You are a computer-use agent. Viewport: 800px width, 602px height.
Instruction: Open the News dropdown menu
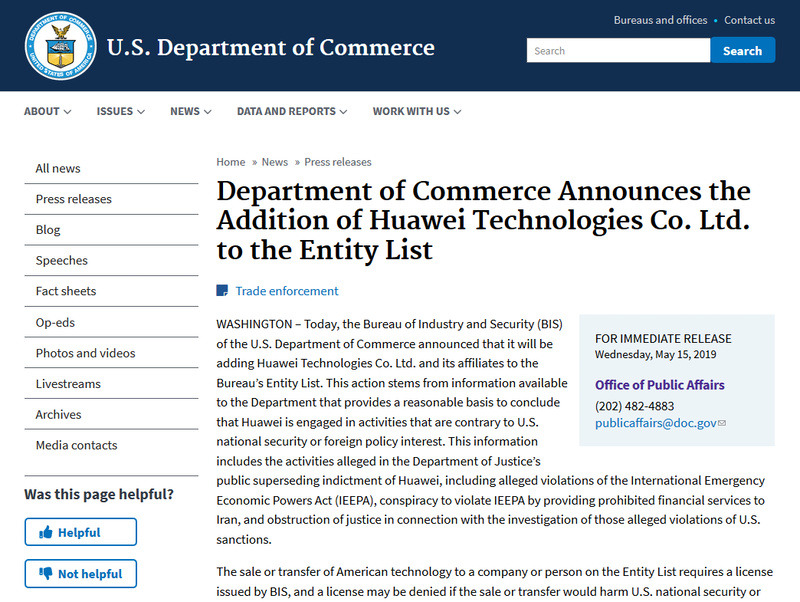[x=190, y=112]
